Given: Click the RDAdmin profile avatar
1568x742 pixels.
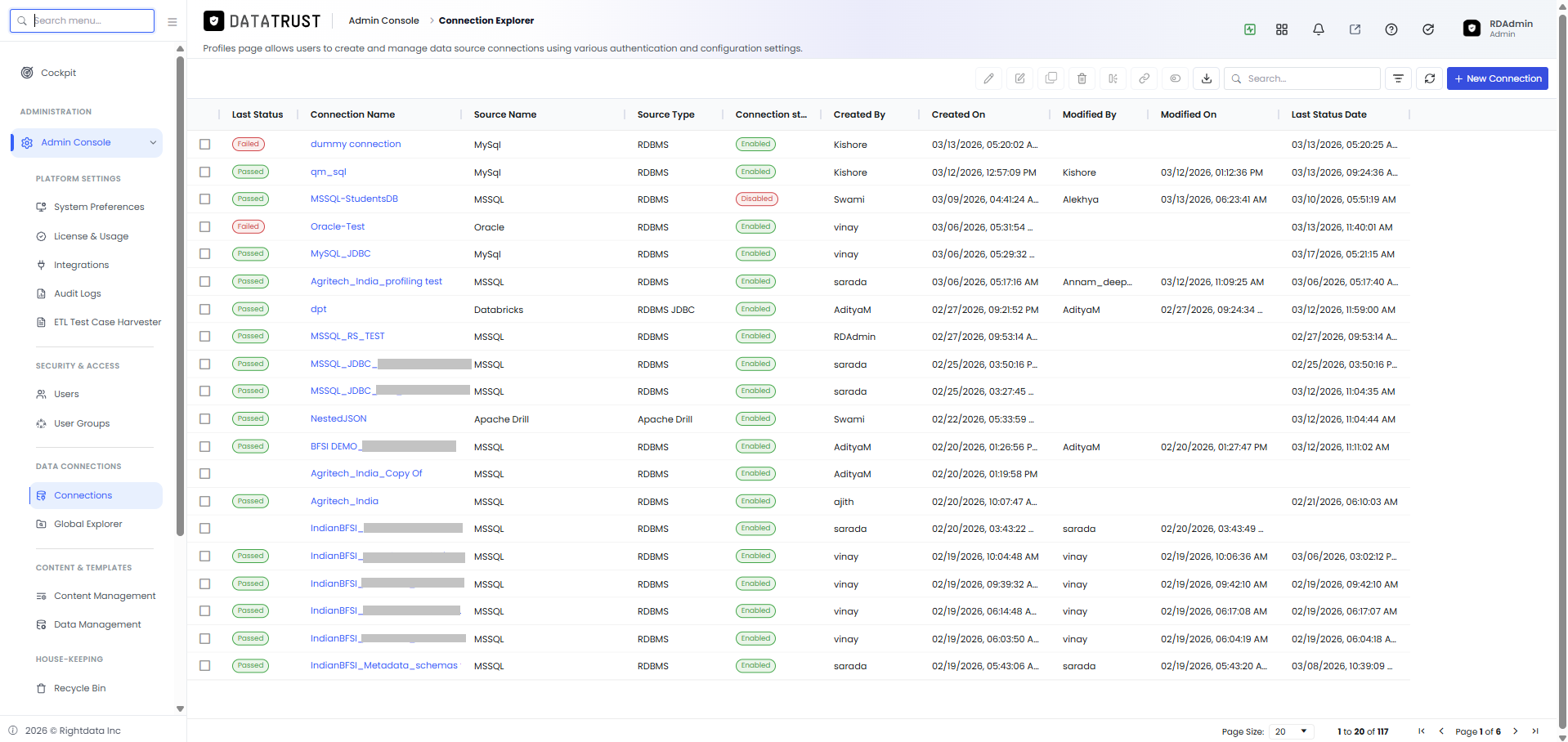Looking at the screenshot, I should pos(1472,29).
